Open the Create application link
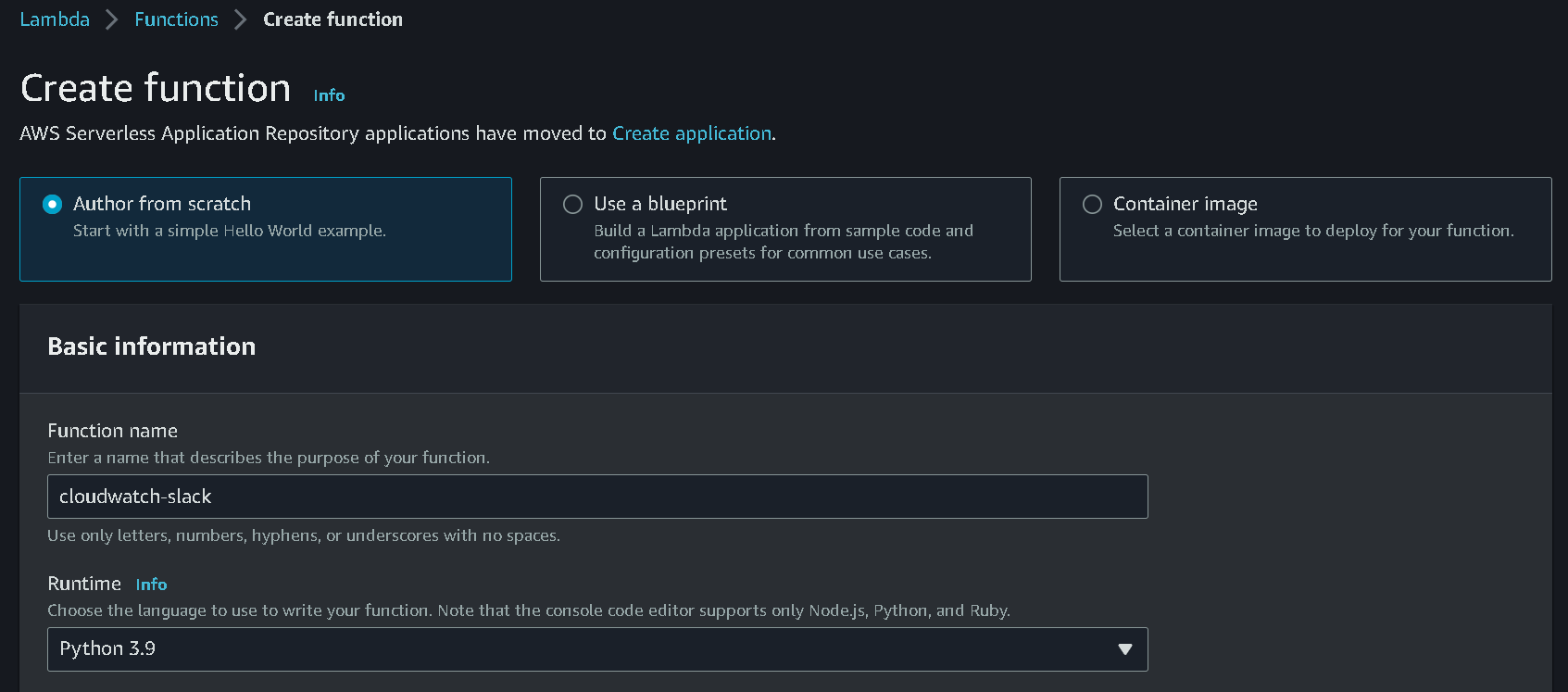 pyautogui.click(x=691, y=133)
